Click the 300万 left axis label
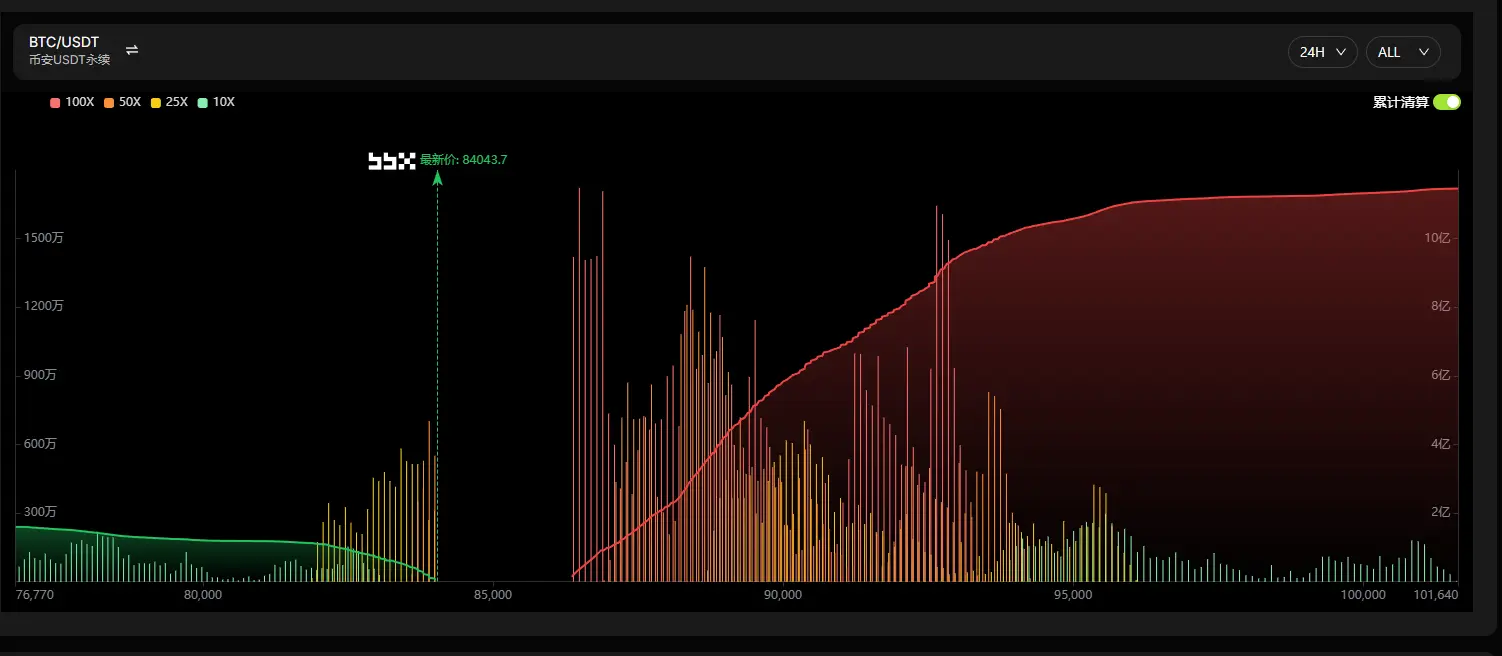The height and width of the screenshot is (656, 1502). [x=41, y=512]
